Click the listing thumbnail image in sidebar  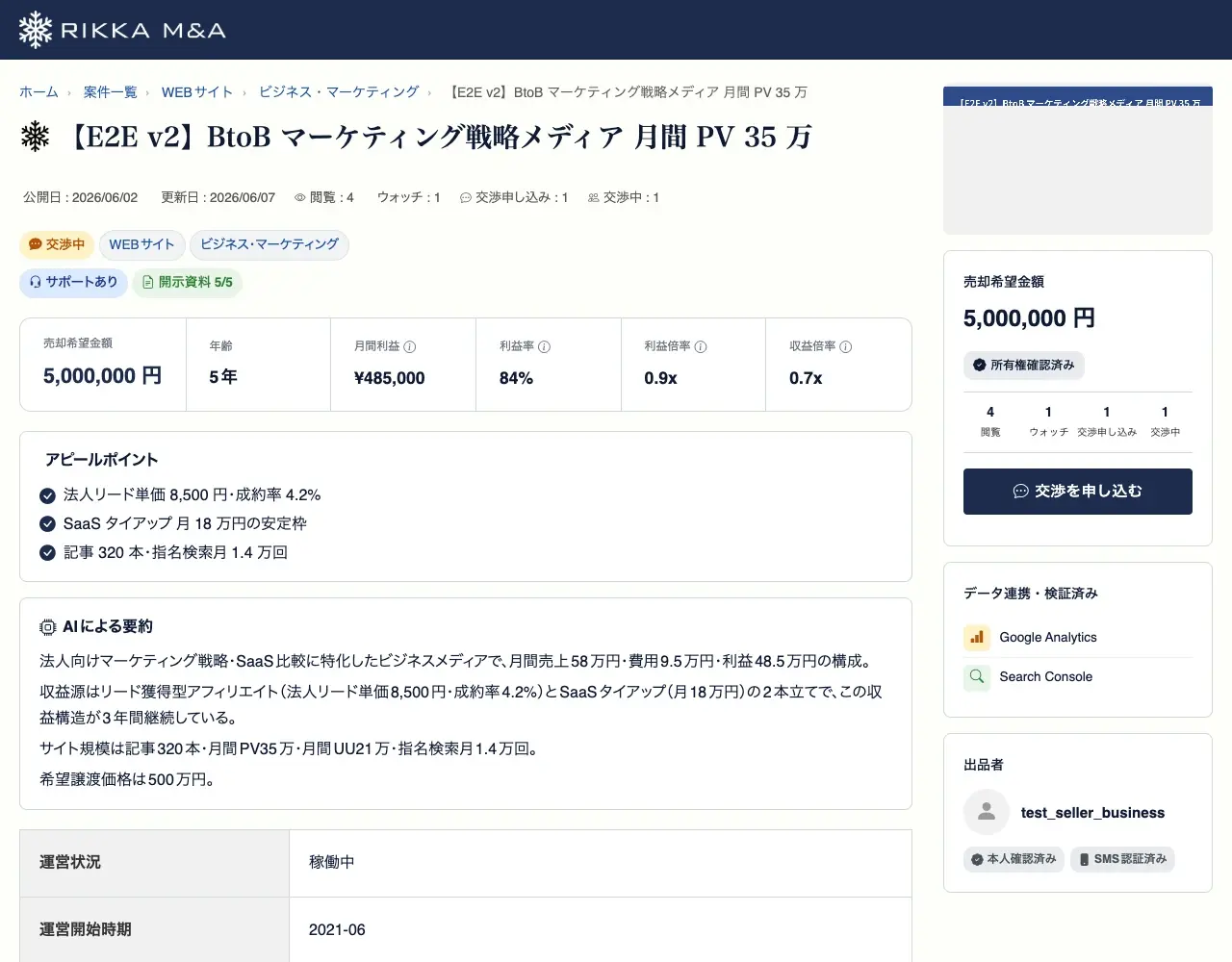(x=1078, y=161)
